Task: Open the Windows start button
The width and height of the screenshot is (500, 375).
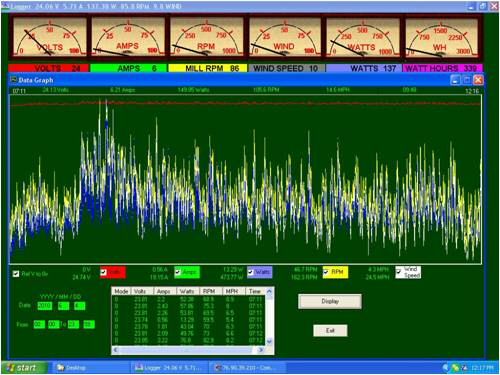Action: (22, 367)
